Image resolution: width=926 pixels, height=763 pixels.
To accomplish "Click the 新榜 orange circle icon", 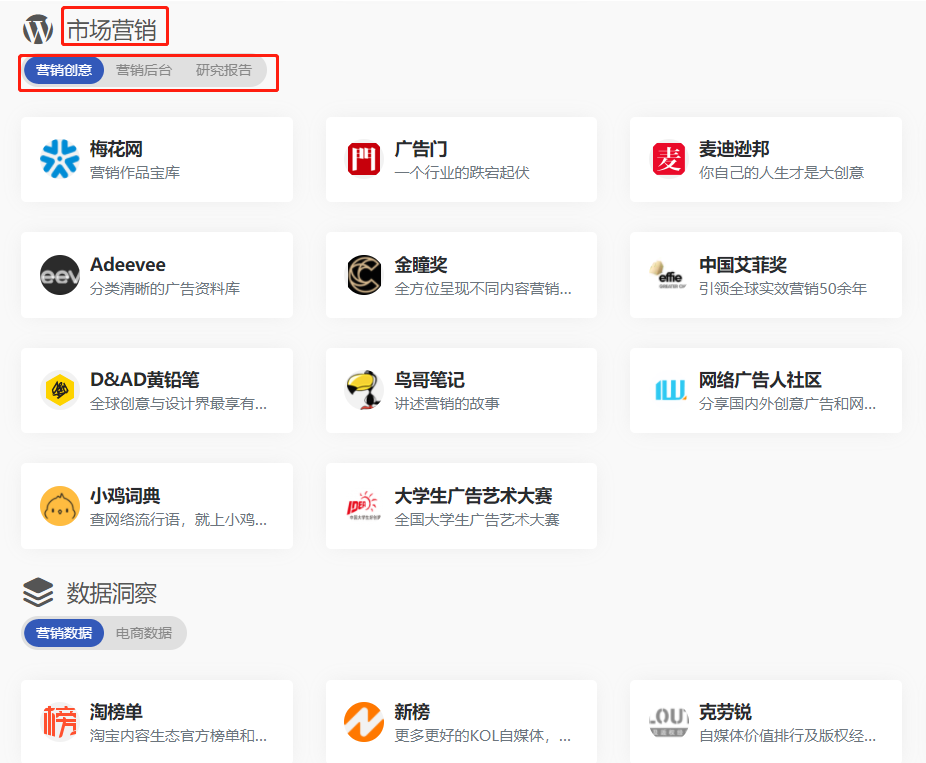I will click(364, 721).
